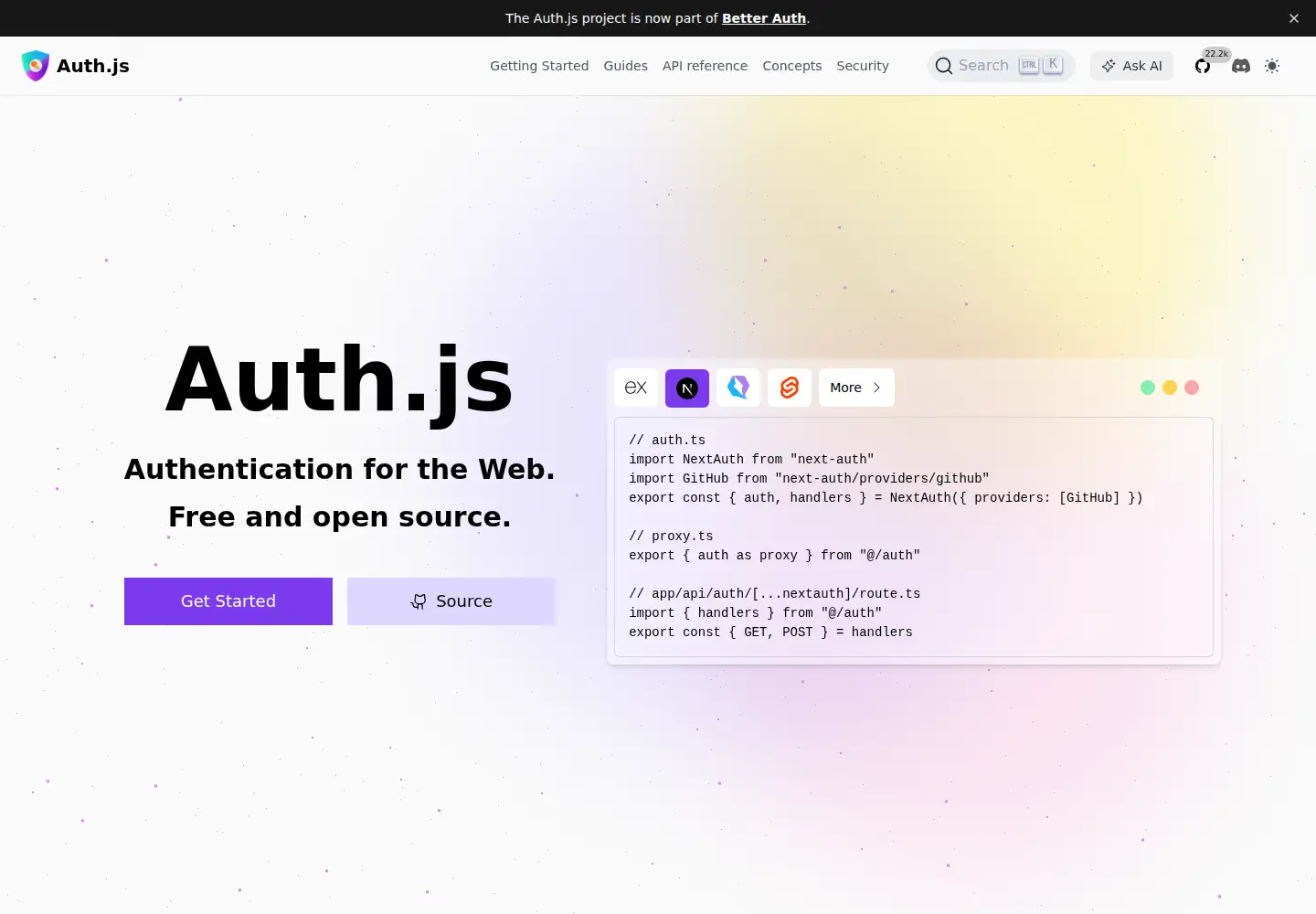This screenshot has height=914, width=1316.
Task: Click the Auth.js shield logo
Action: pos(35,66)
